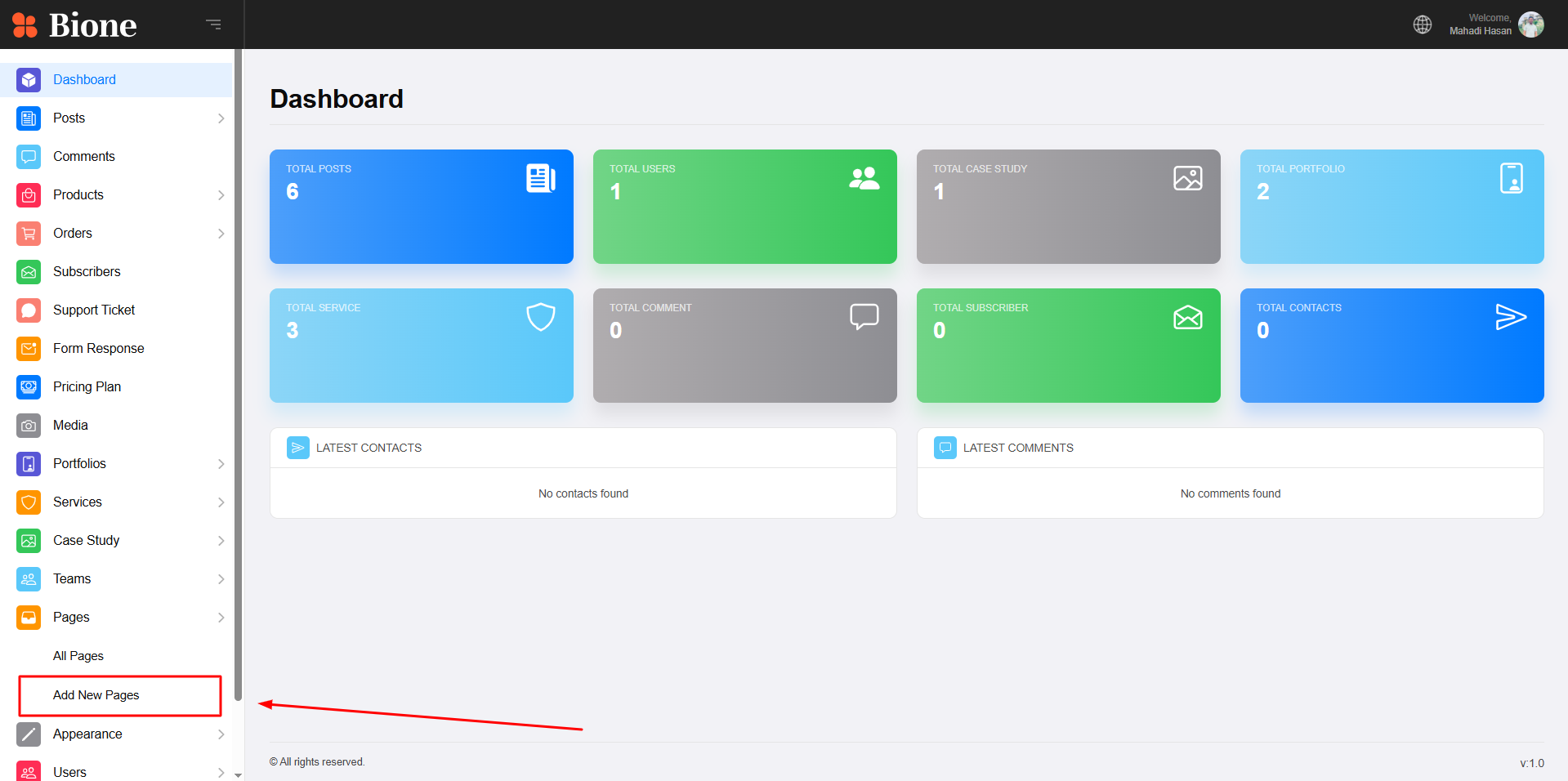
Task: Select Add New Pages submenu link
Action: (96, 695)
